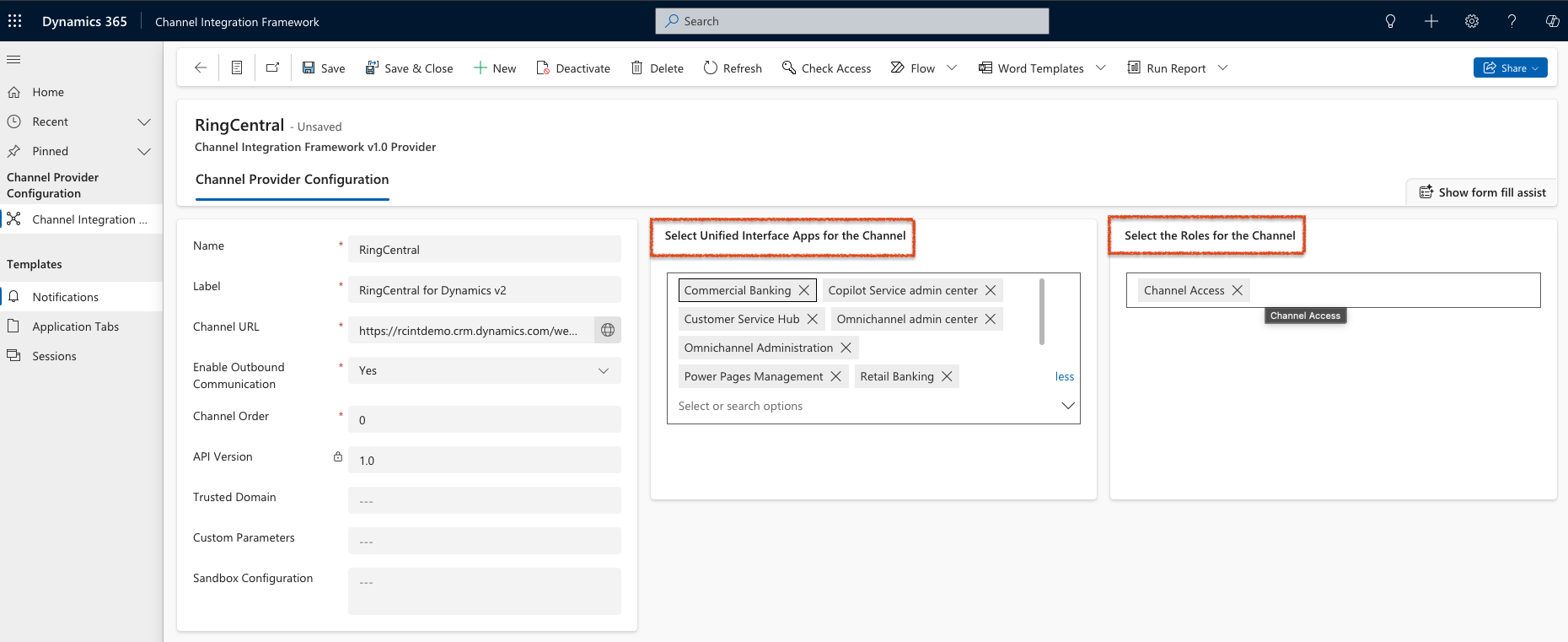Select the Channel Provider Configuration tab
1568x642 pixels.
(x=292, y=180)
